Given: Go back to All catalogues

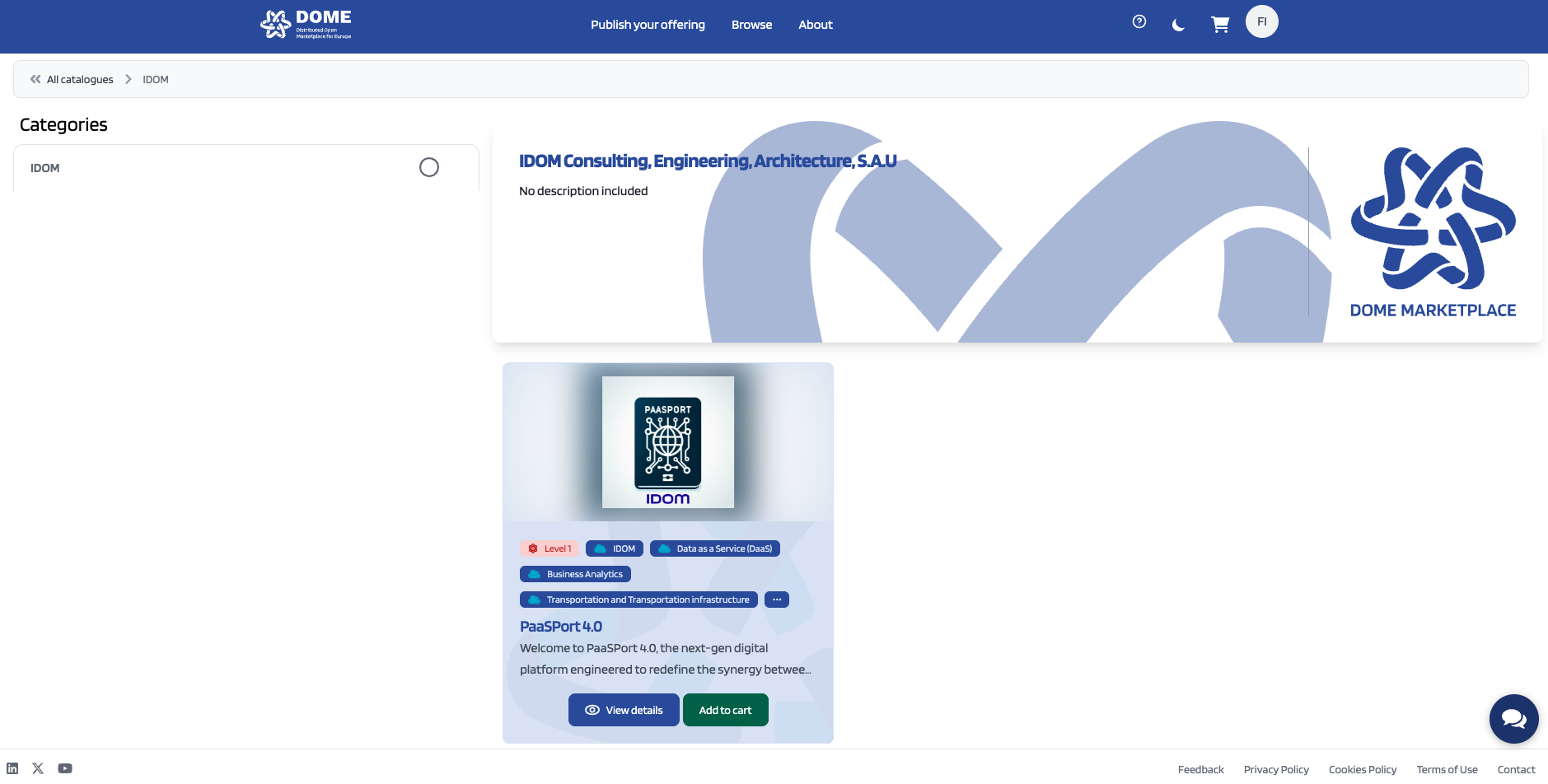Looking at the screenshot, I should click(x=80, y=79).
